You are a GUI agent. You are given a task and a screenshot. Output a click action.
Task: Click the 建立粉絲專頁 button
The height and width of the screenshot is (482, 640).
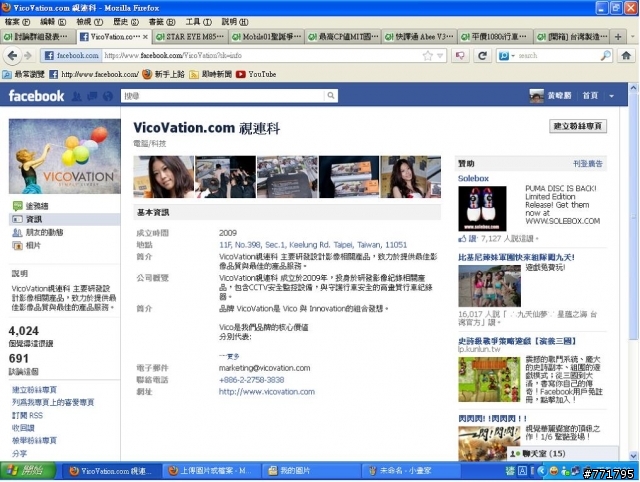click(x=578, y=126)
